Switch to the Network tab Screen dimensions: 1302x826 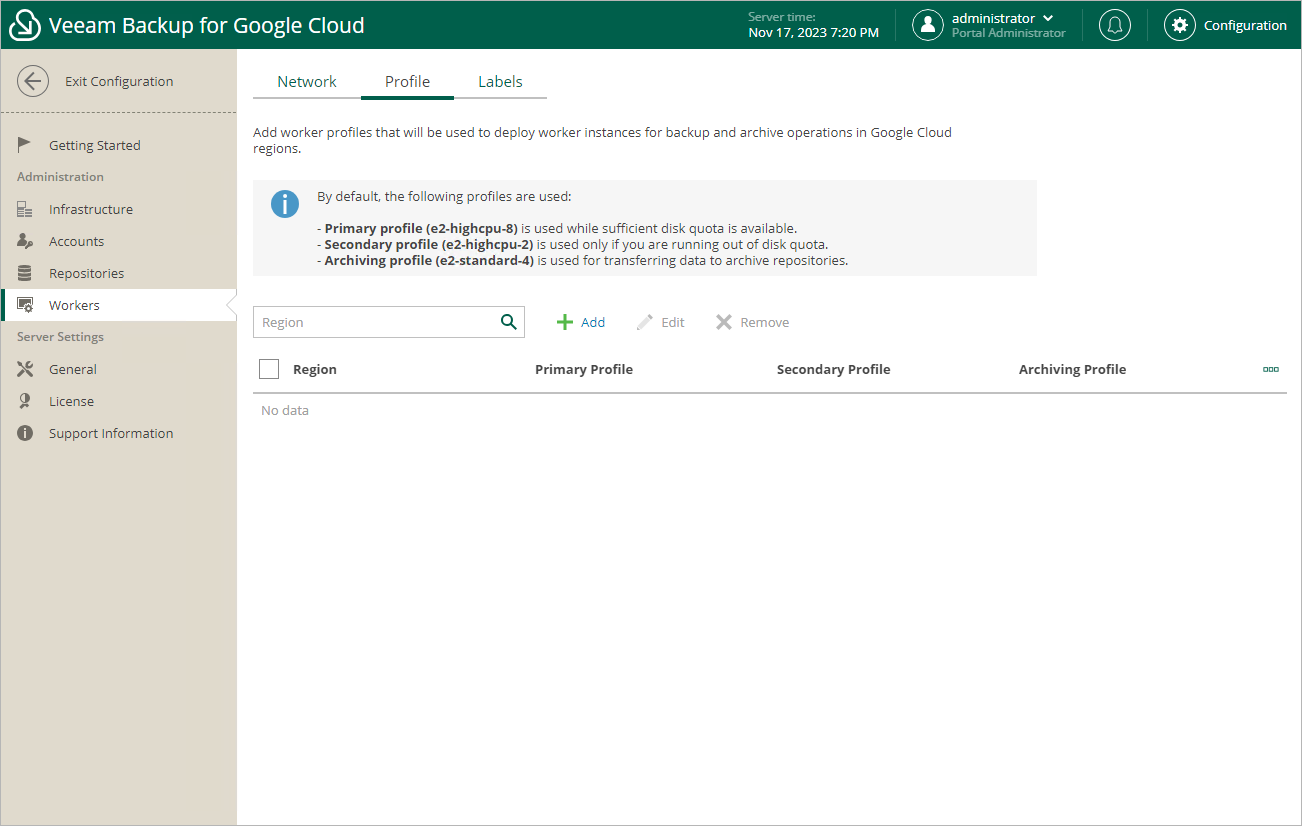(x=307, y=82)
